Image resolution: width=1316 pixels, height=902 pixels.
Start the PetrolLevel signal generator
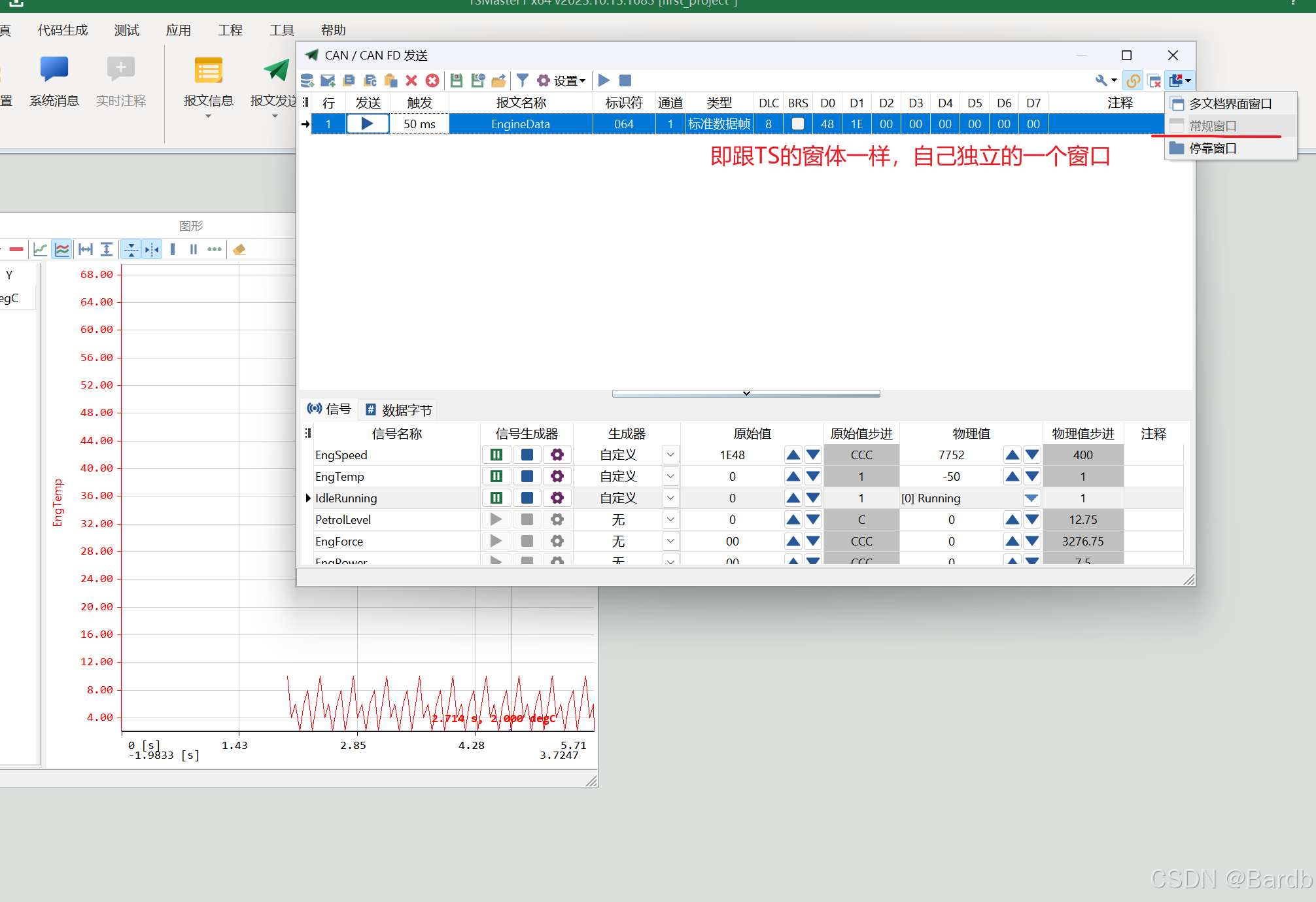click(x=496, y=519)
